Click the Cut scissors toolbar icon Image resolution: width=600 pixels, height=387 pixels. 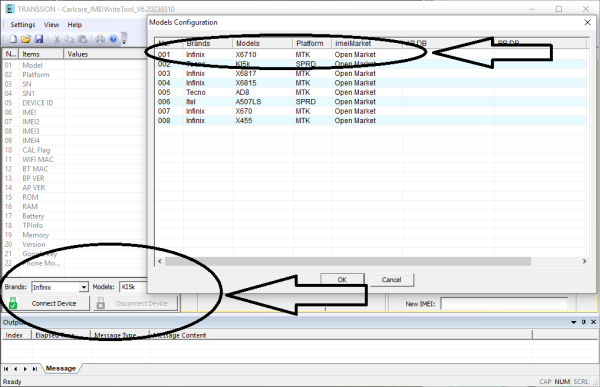(57, 39)
